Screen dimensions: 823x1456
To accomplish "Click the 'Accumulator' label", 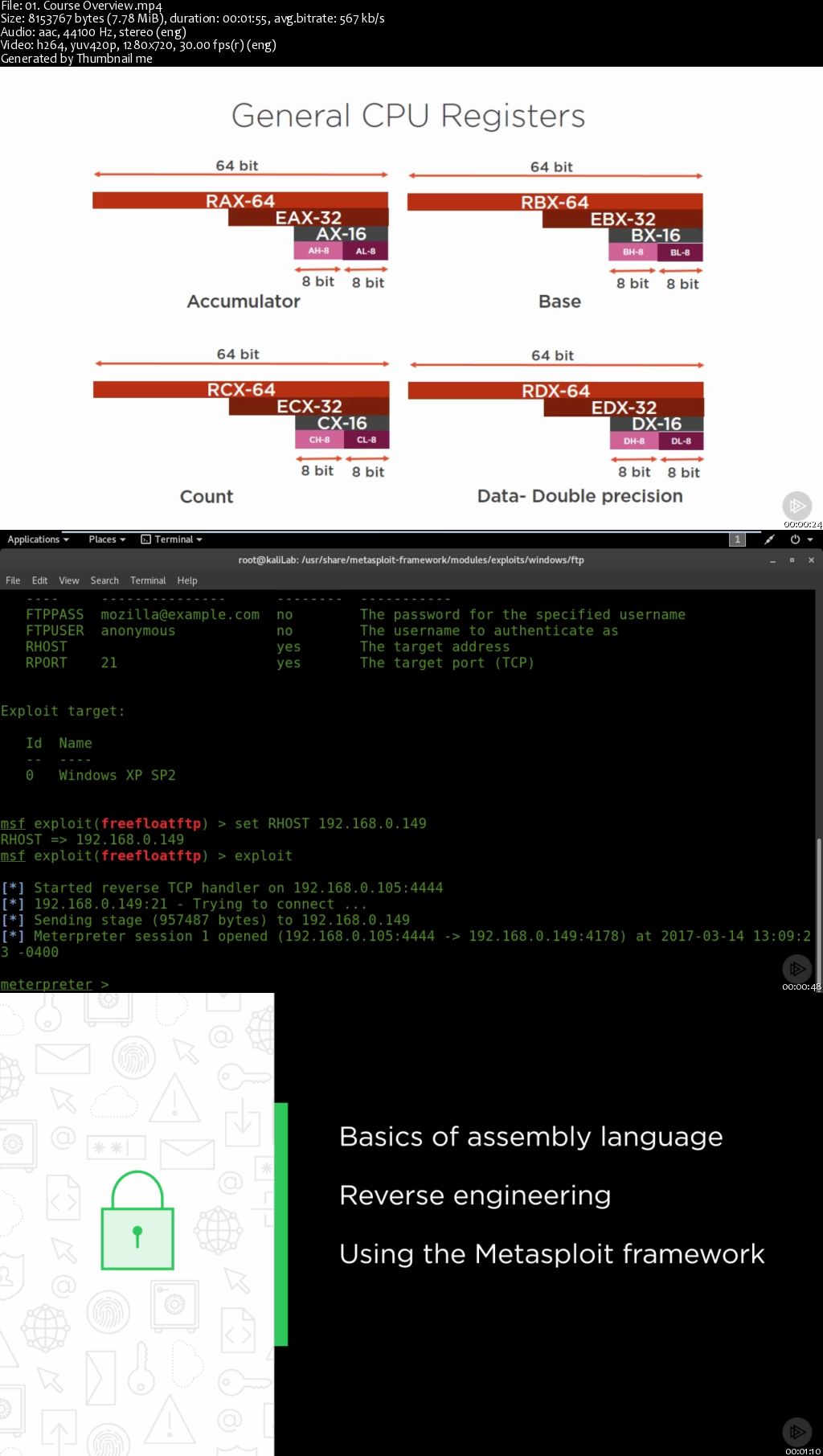I will click(x=244, y=301).
